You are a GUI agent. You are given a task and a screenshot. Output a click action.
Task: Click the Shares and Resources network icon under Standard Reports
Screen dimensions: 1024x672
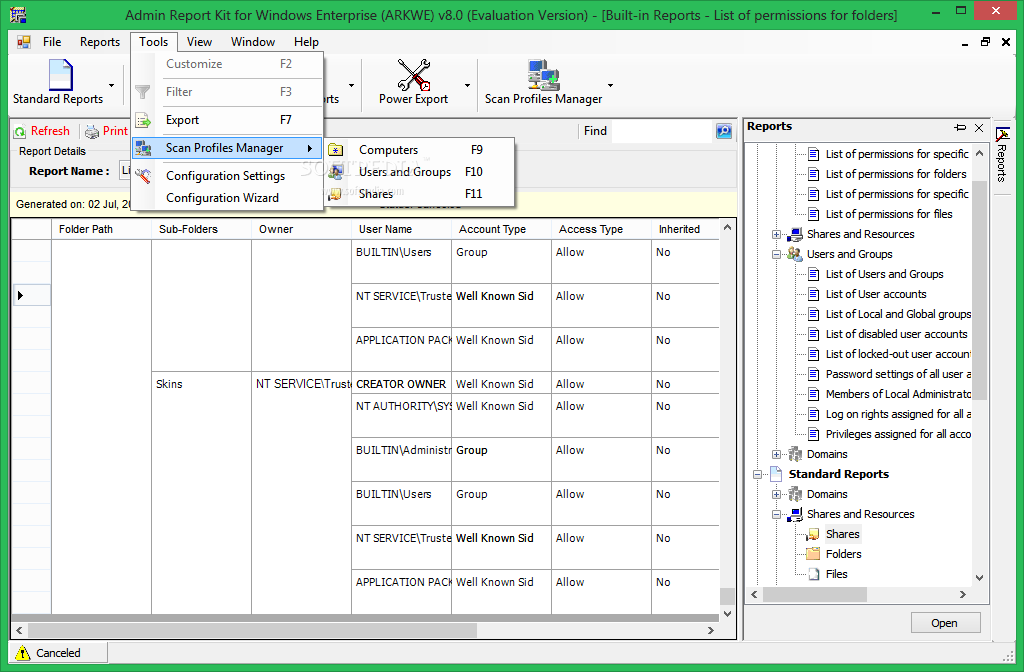click(795, 515)
